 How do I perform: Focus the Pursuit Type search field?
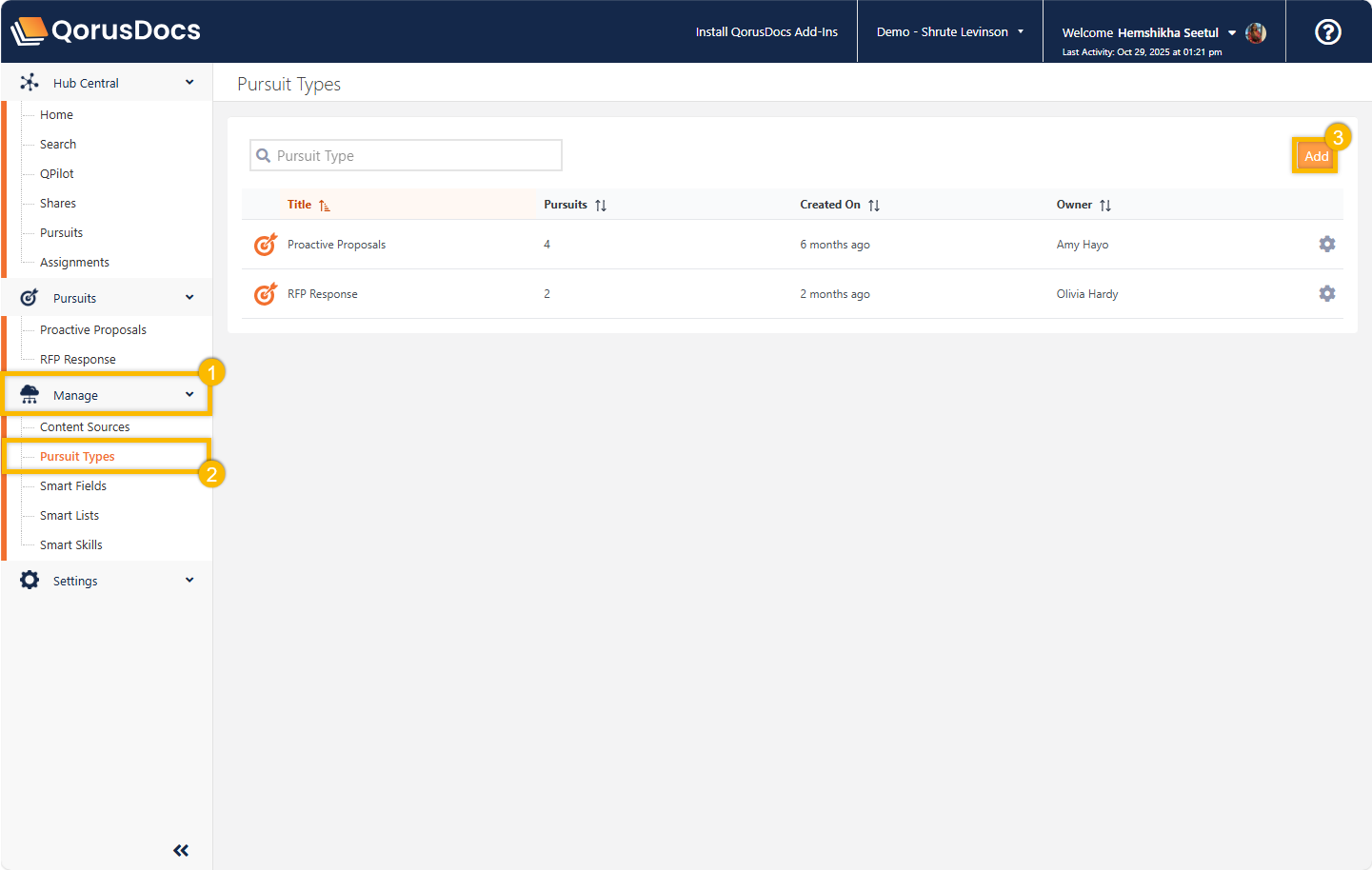(415, 156)
